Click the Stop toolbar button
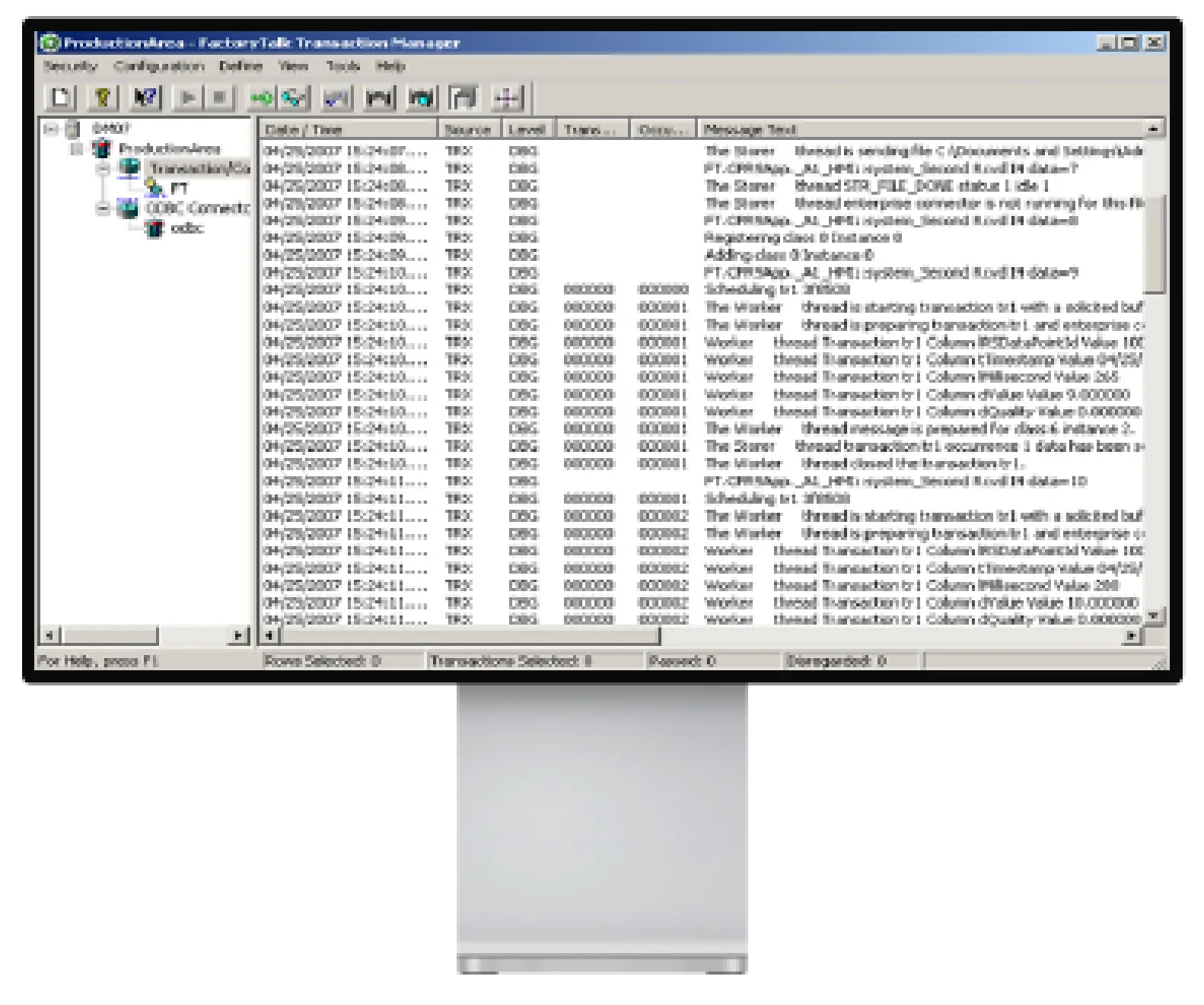Screen dimensions: 1204x1005 219,98
